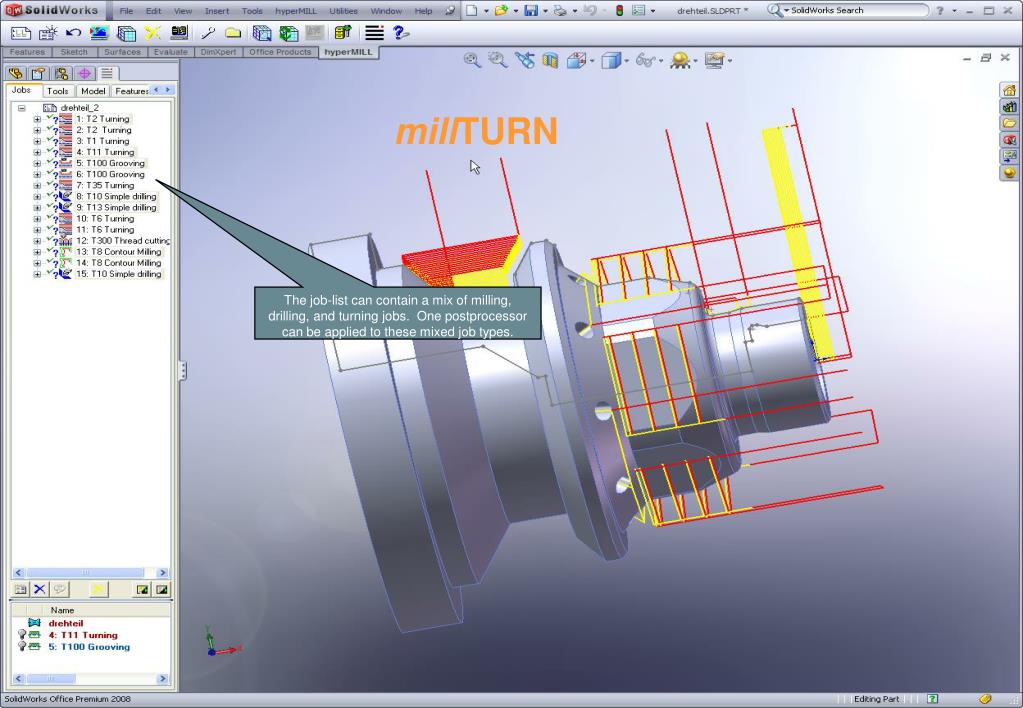
Task: Toggle green checkmark on 8: T10 Simple drilling
Action: click(x=49, y=195)
